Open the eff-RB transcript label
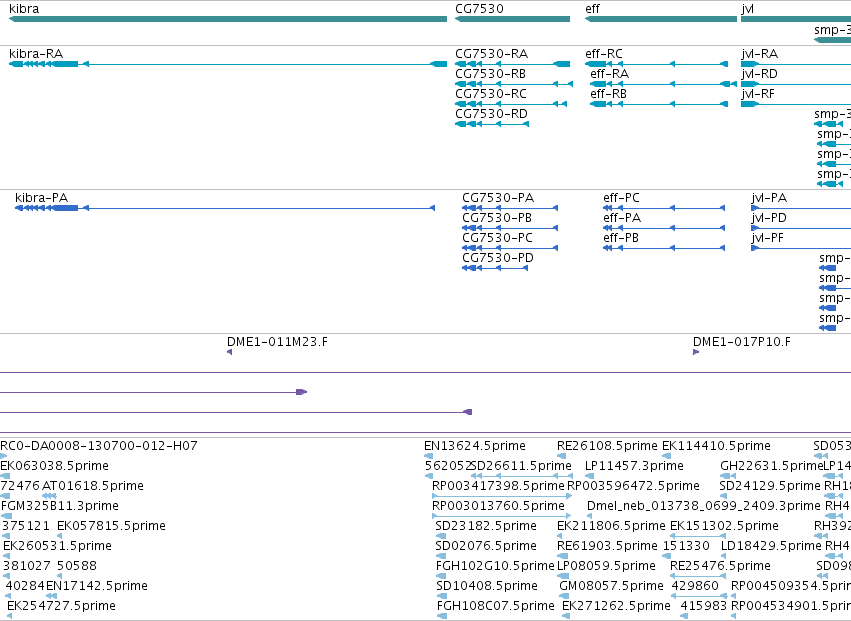The height and width of the screenshot is (621, 851). pos(608,94)
